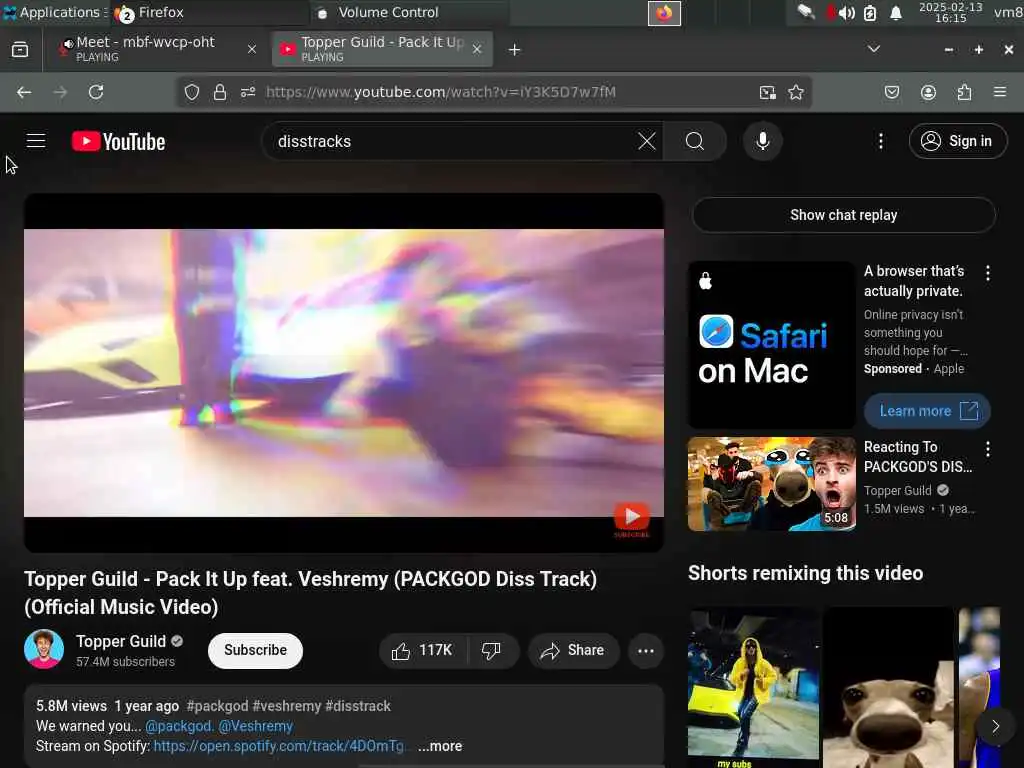The width and height of the screenshot is (1024, 768).
Task: Click the subscribe watermark on video
Action: (632, 519)
